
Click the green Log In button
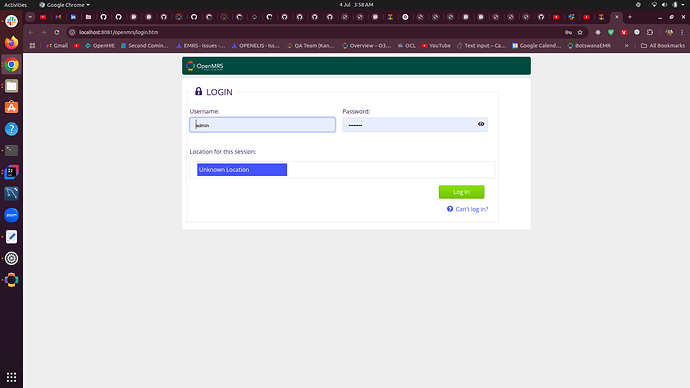point(461,192)
